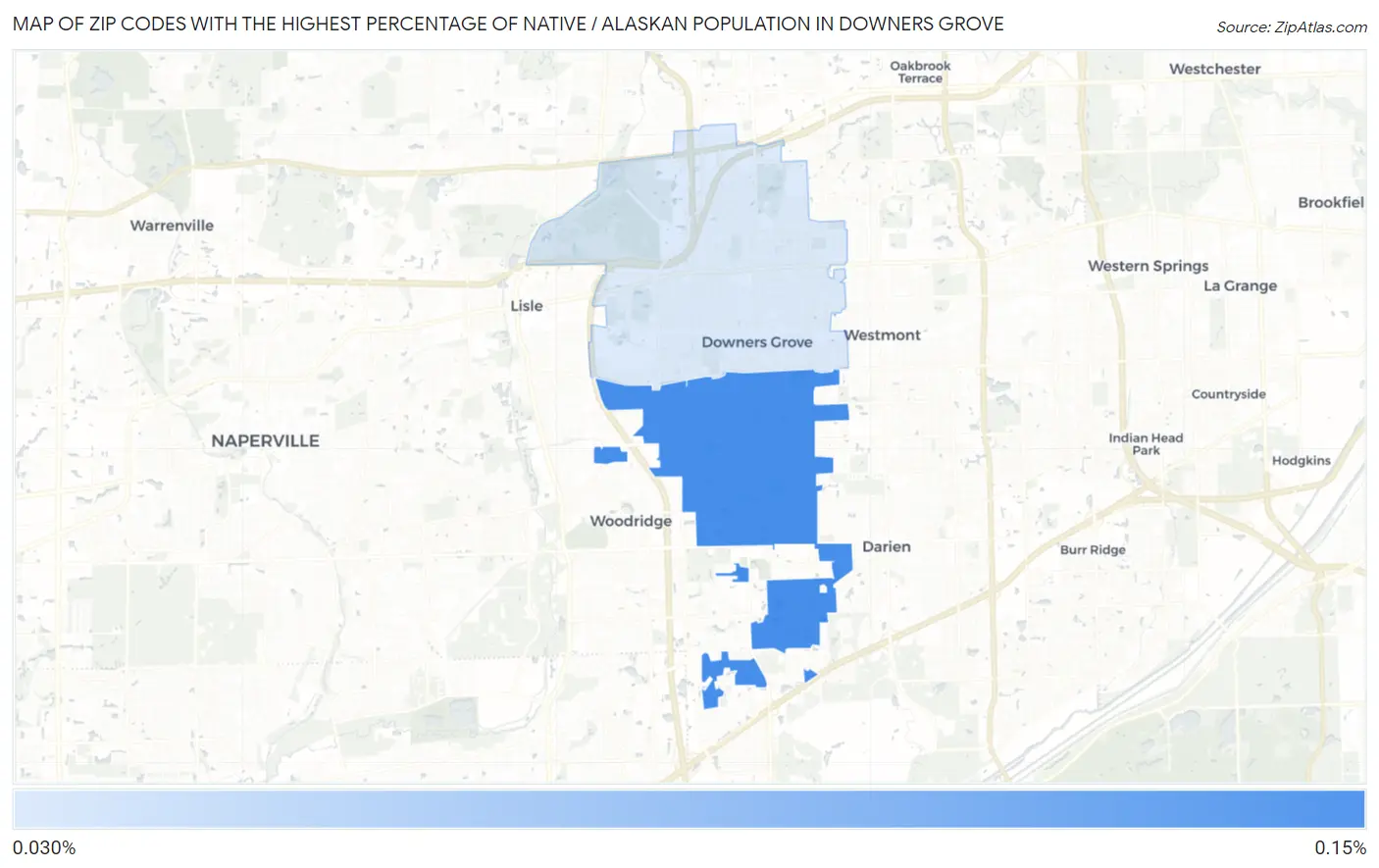
Task: Click the Warrenville label
Action: [172, 226]
